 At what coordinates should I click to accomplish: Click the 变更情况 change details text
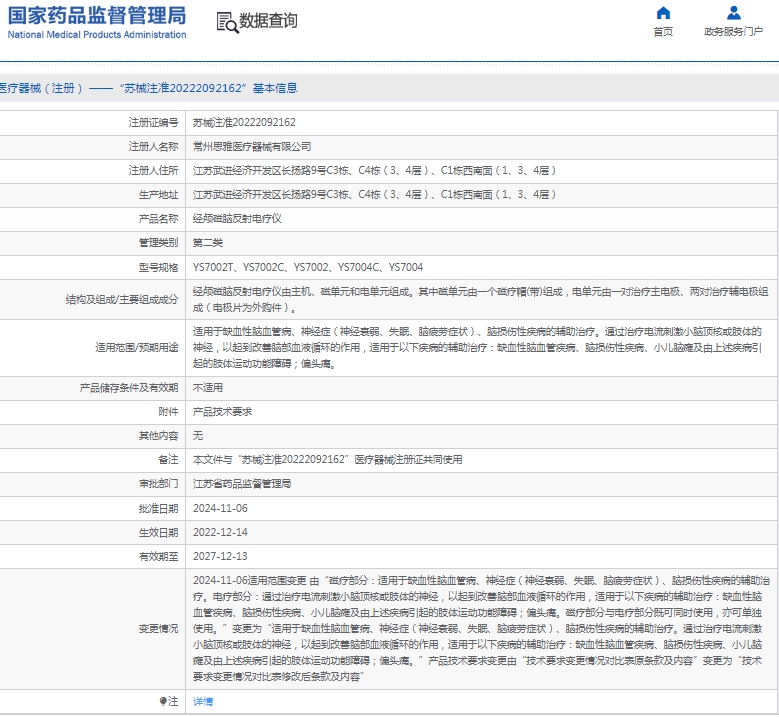coord(481,628)
